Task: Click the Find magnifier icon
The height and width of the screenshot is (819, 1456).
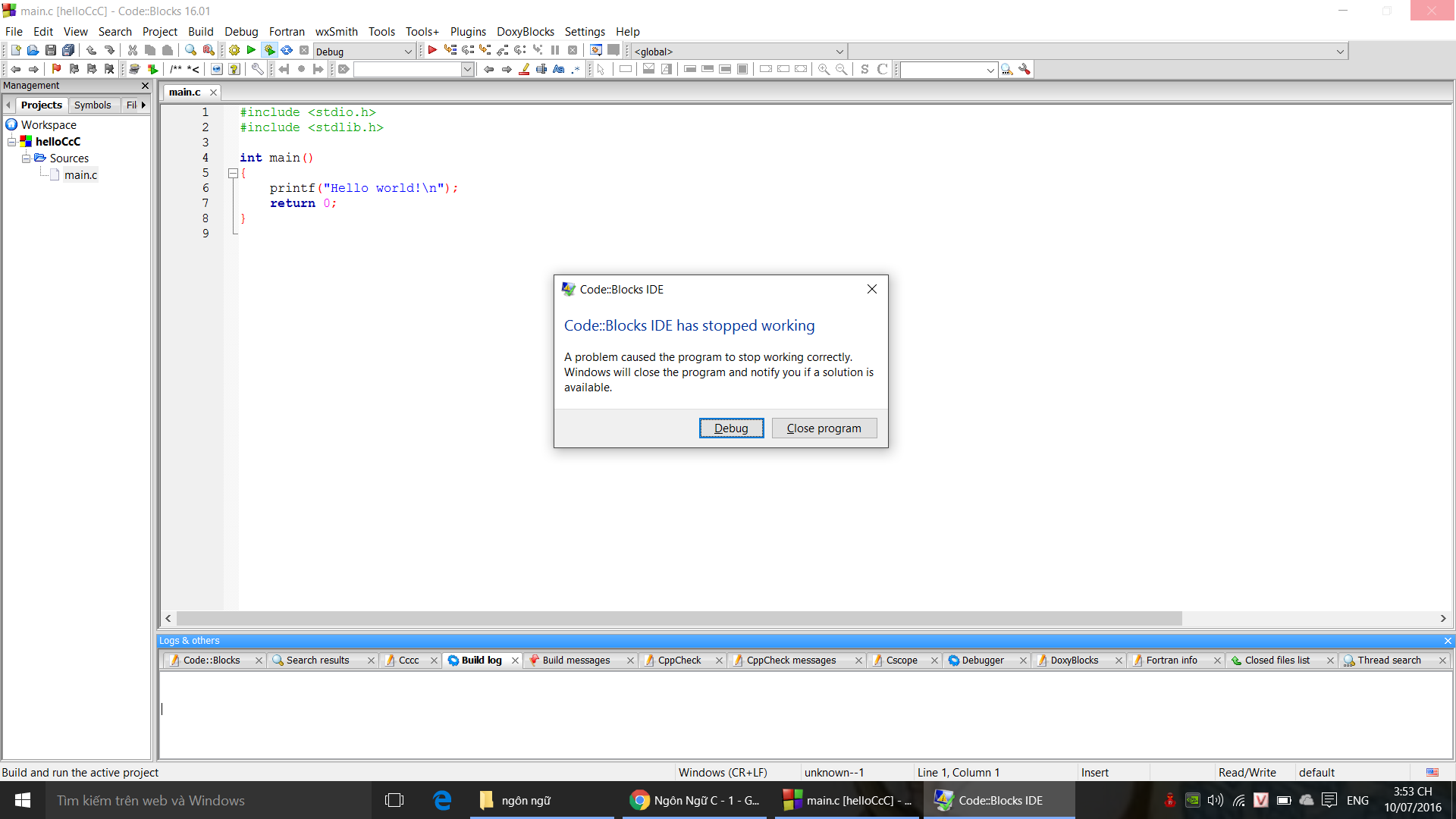Action: tap(190, 51)
